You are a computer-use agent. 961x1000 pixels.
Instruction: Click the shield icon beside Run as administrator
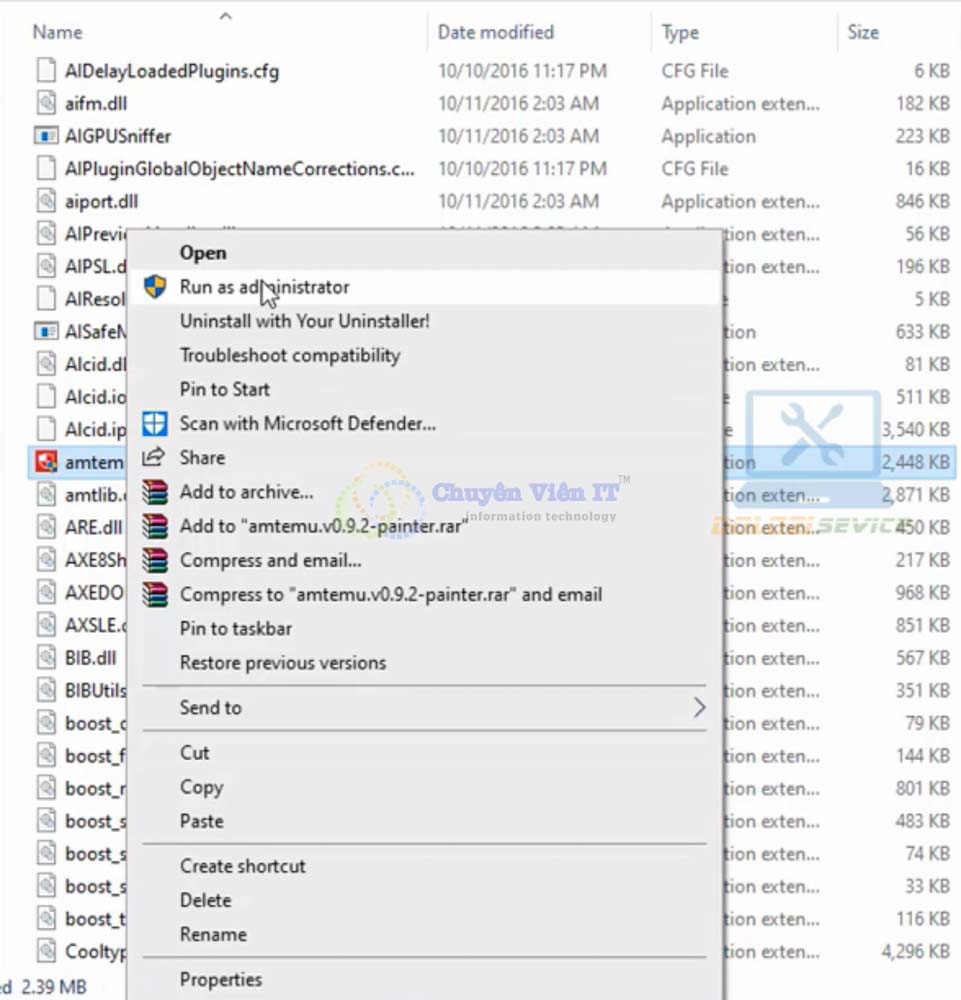154,288
